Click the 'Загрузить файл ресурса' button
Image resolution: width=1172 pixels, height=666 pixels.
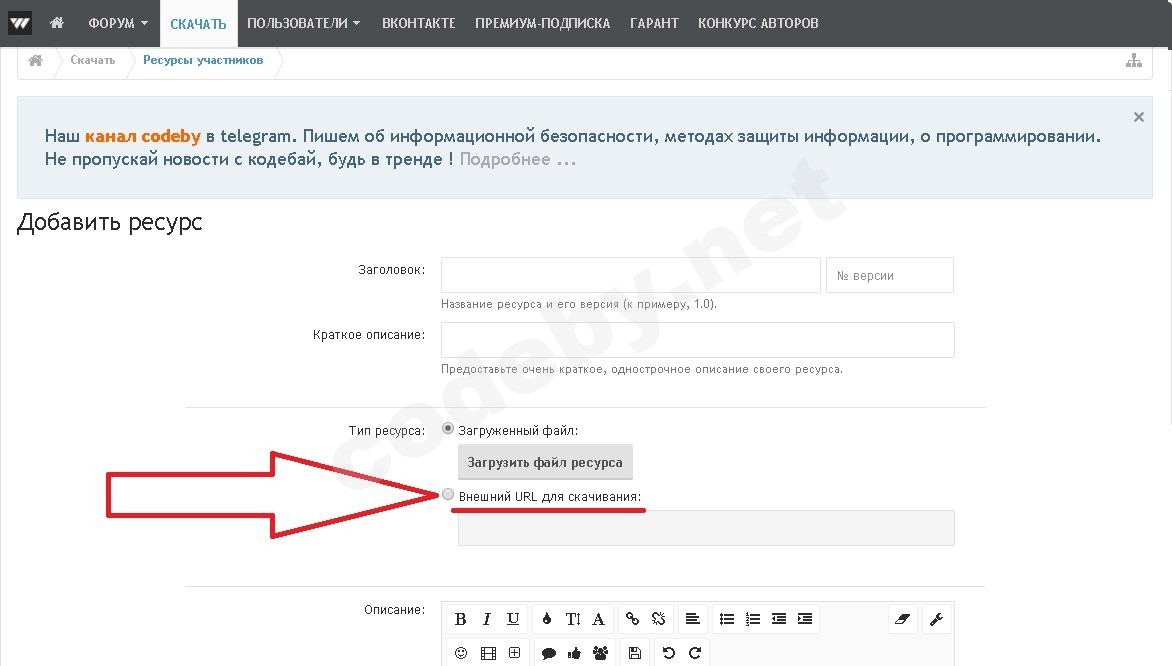(545, 462)
